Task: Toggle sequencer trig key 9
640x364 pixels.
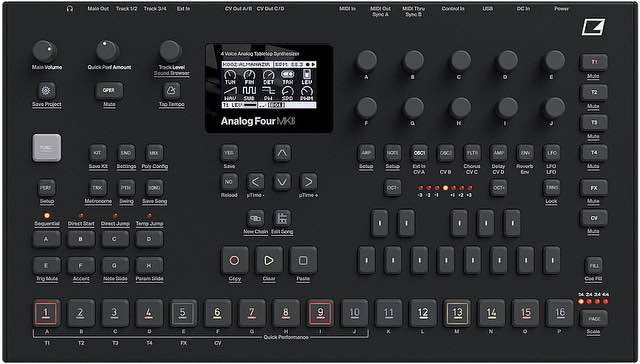Action: coord(320,313)
